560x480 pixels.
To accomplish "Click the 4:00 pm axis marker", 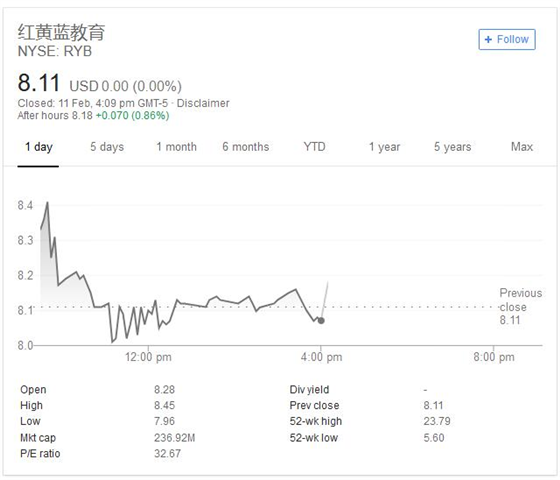I will [321, 357].
